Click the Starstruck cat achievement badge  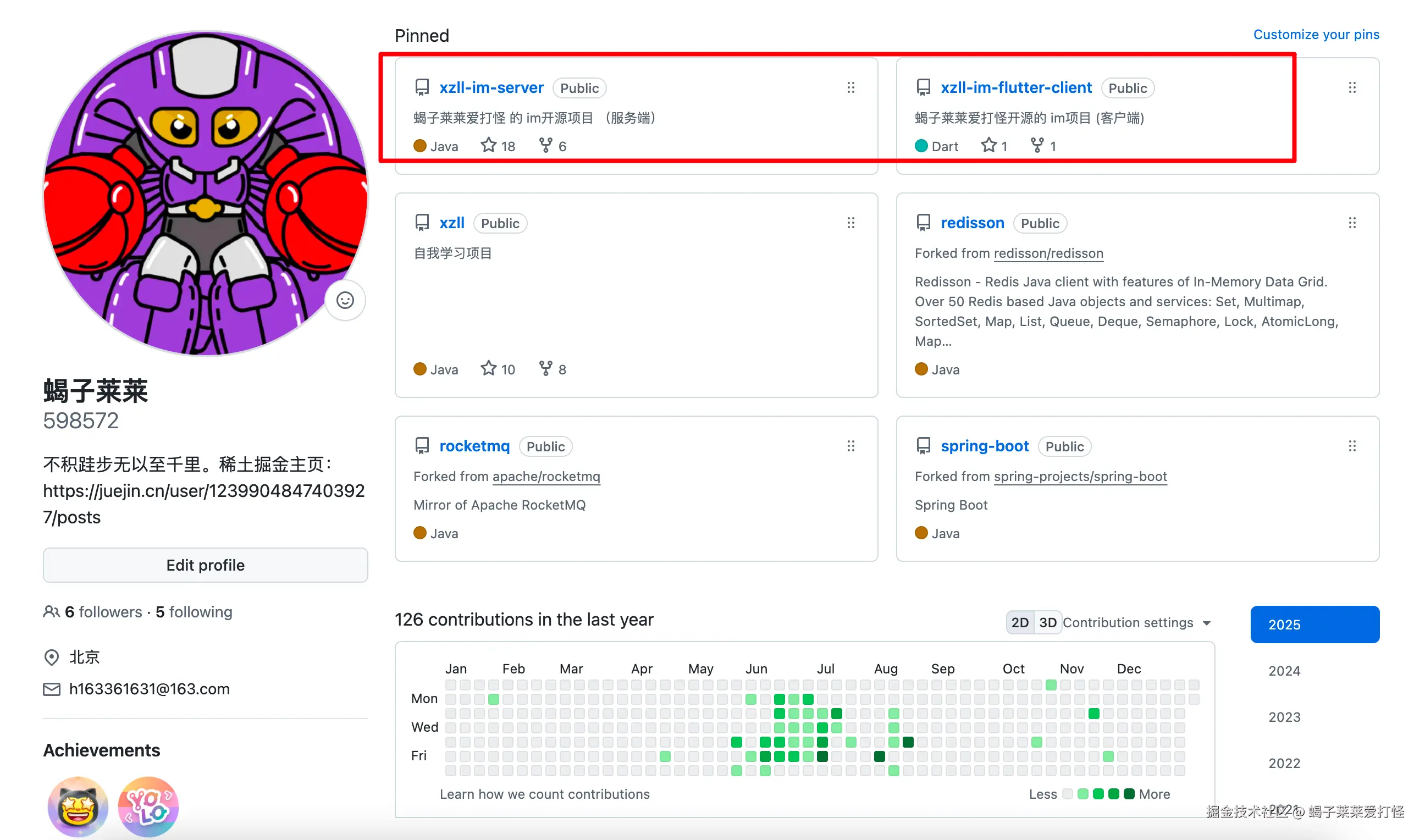(78, 806)
